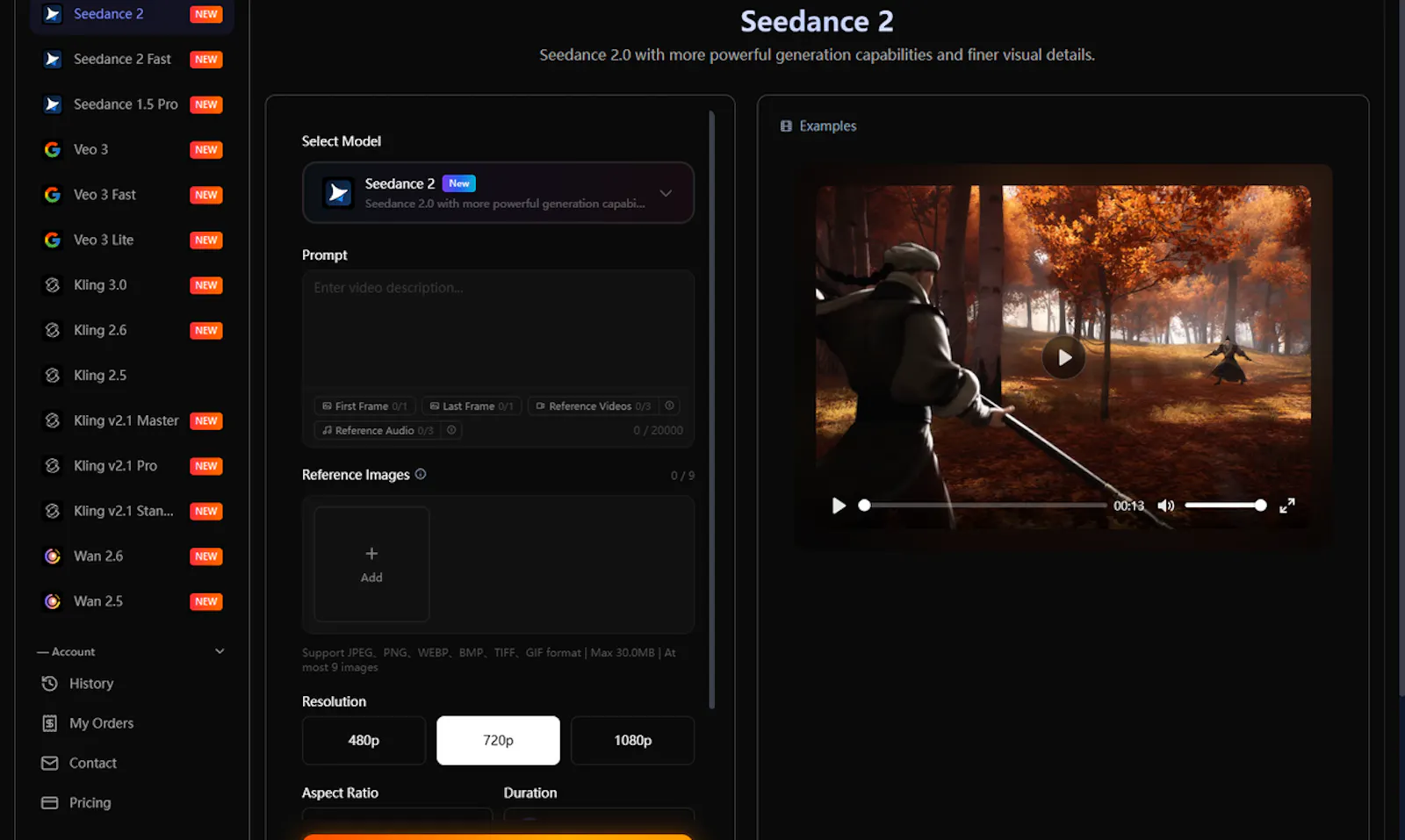Viewport: 1405px width, 840px height.
Task: Click the 0 / 20000 character counter
Action: [x=658, y=430]
